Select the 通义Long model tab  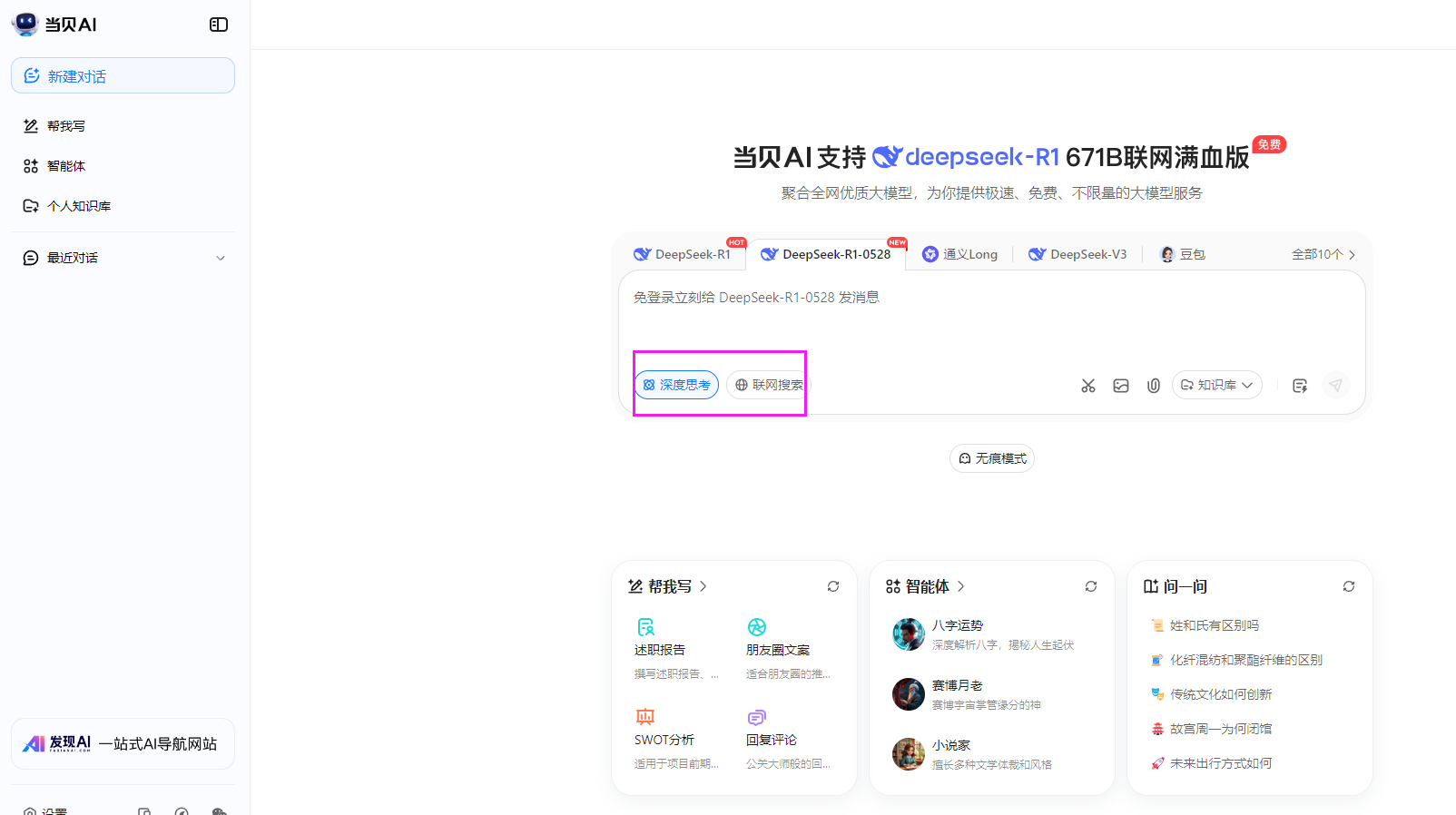pos(959,254)
